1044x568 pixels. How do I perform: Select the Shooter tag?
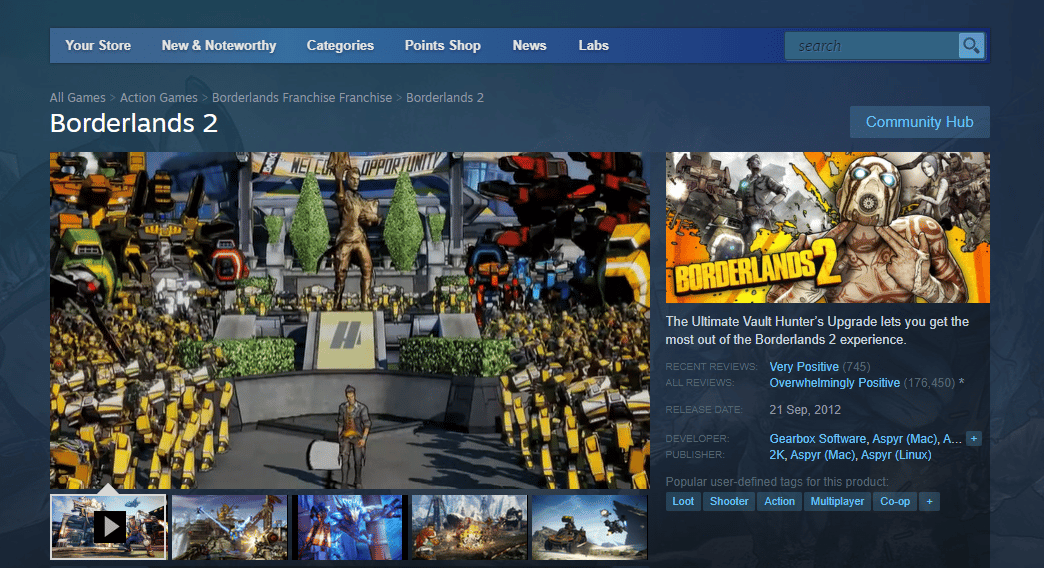point(729,501)
